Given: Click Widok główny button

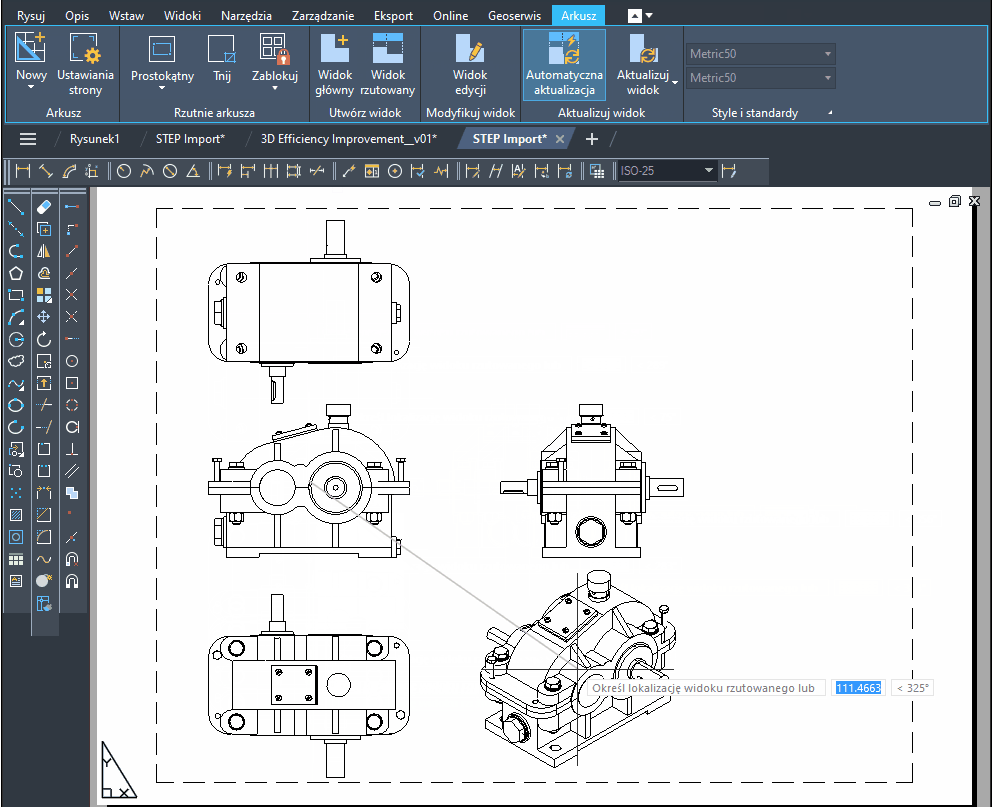Looking at the screenshot, I should tap(334, 65).
